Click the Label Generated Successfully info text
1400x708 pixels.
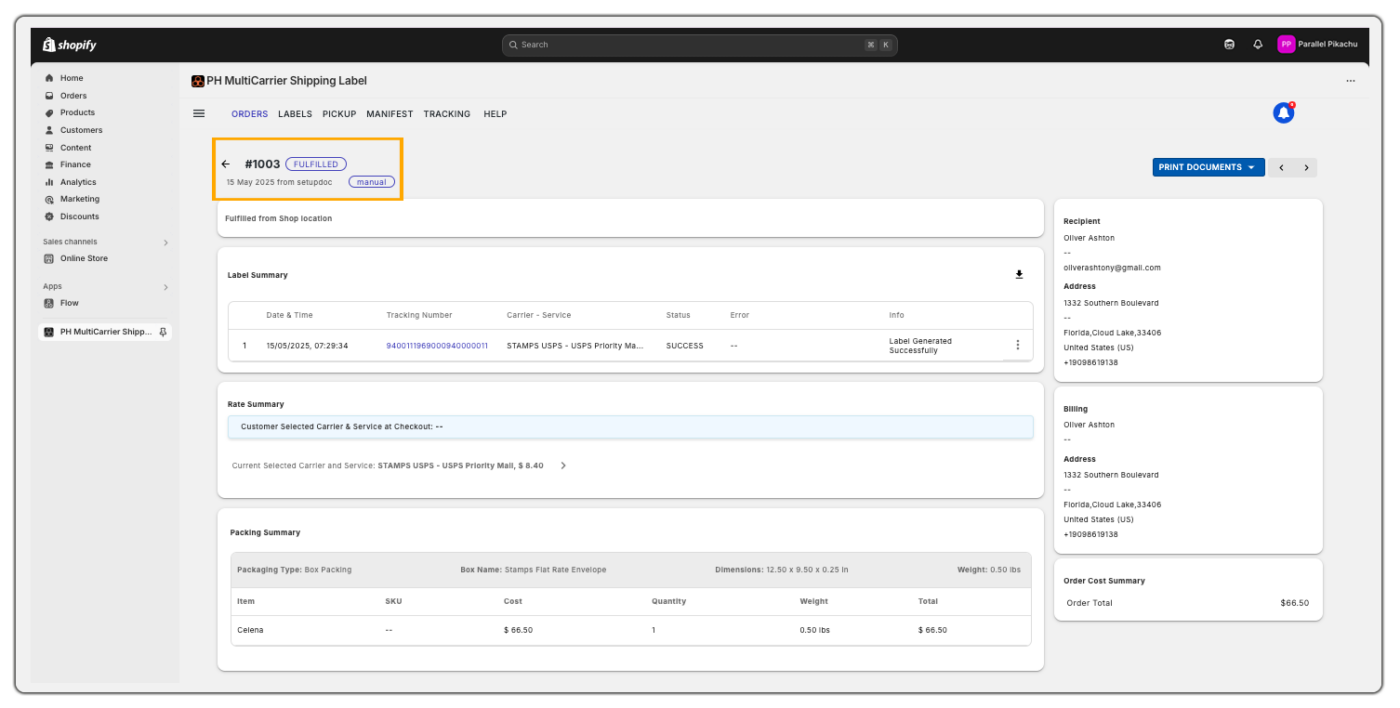pyautogui.click(x=920, y=346)
